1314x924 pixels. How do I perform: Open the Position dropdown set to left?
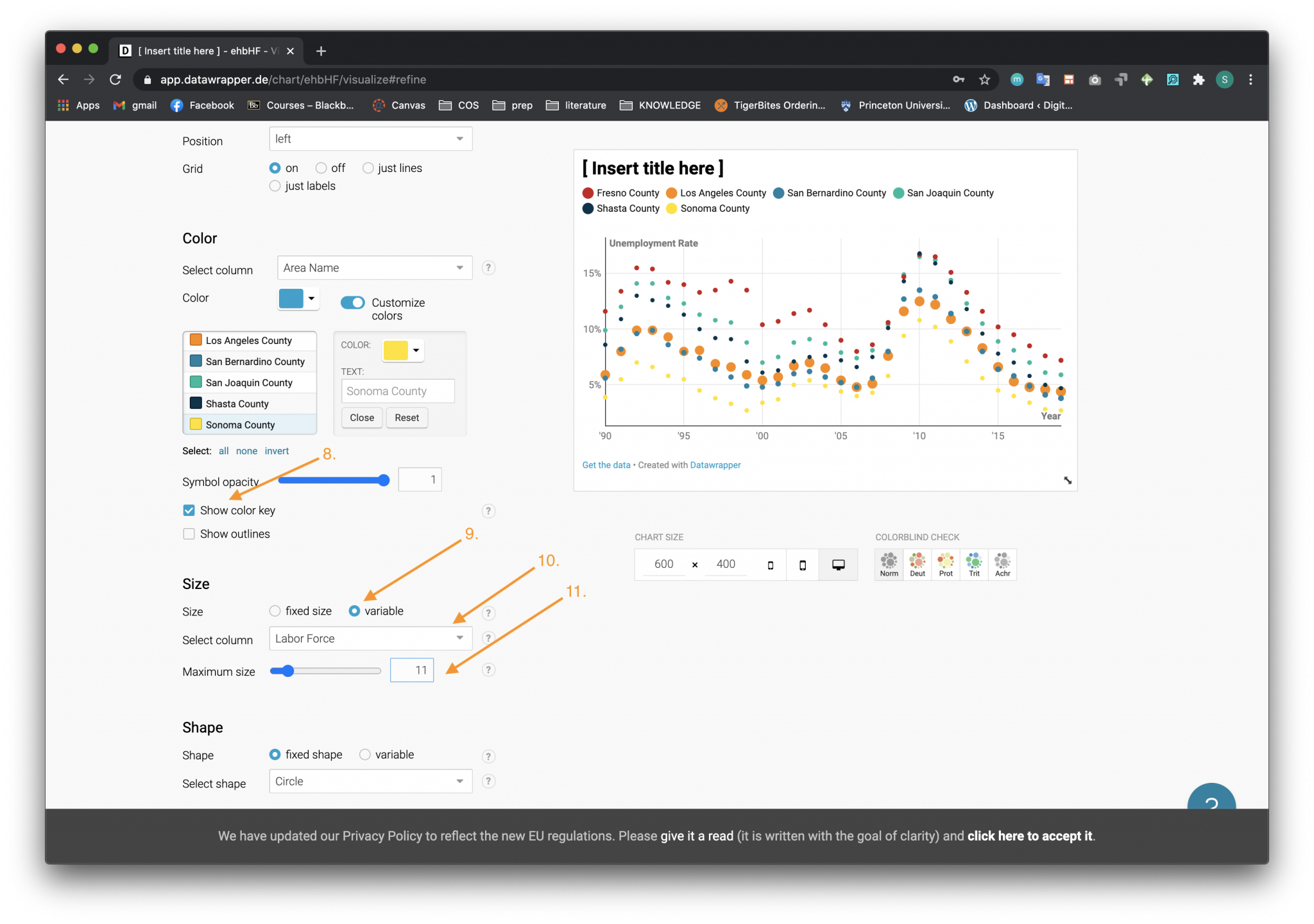tap(370, 138)
